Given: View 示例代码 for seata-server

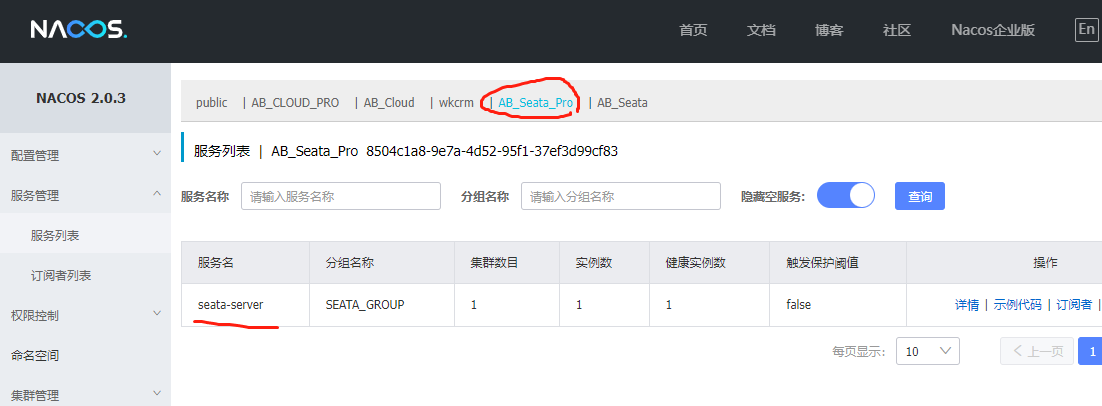Looking at the screenshot, I should pos(1017,304).
